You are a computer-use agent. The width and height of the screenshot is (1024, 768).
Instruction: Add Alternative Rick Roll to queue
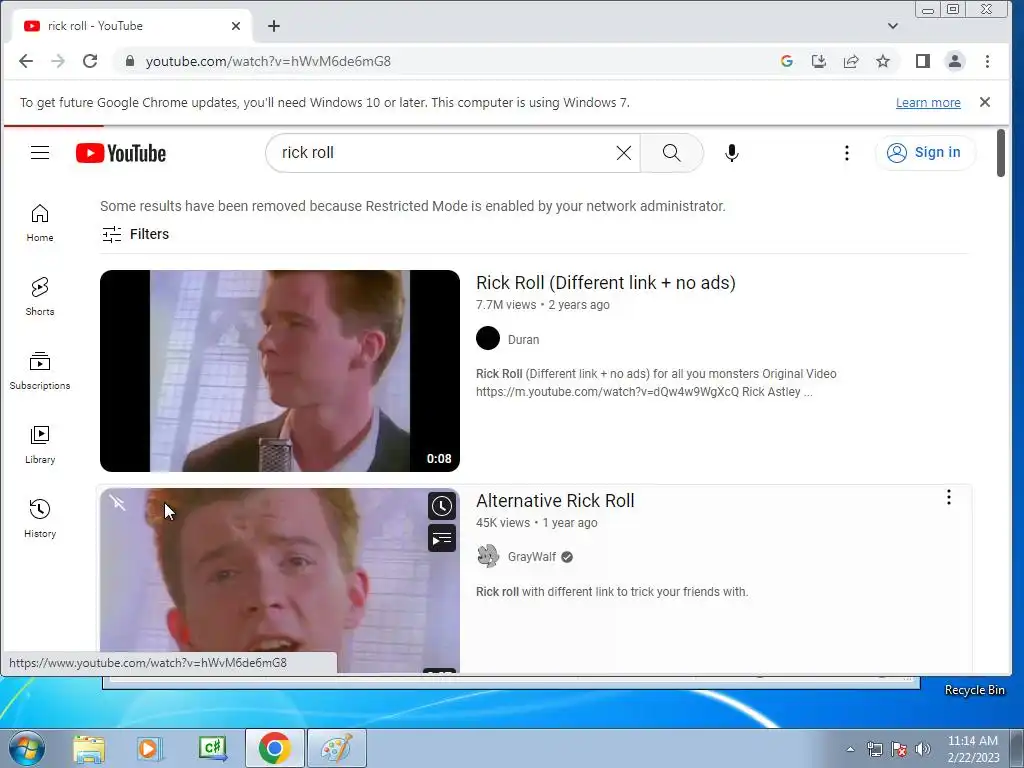[441, 539]
